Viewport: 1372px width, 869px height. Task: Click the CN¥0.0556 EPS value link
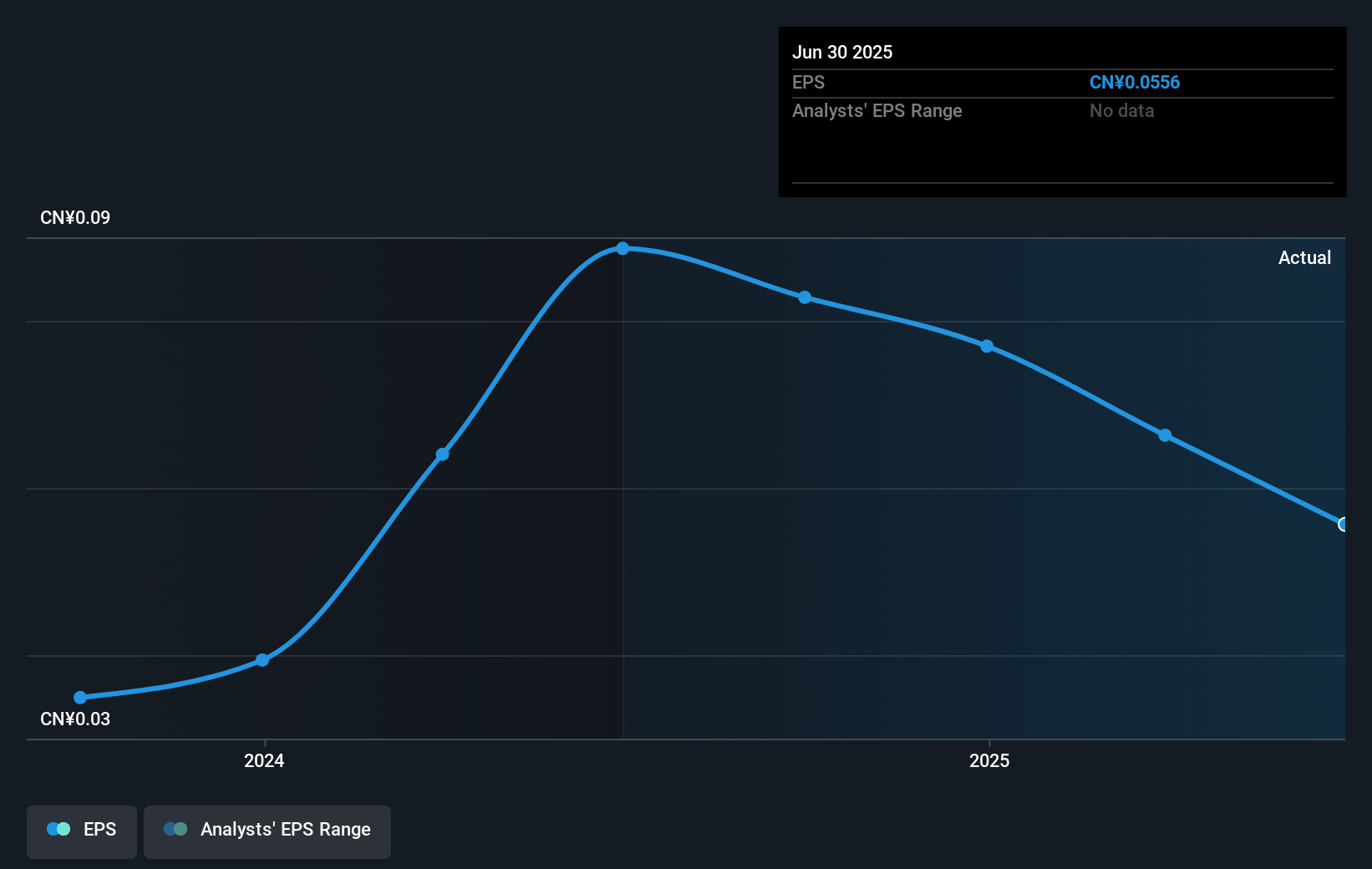pyautogui.click(x=1135, y=82)
